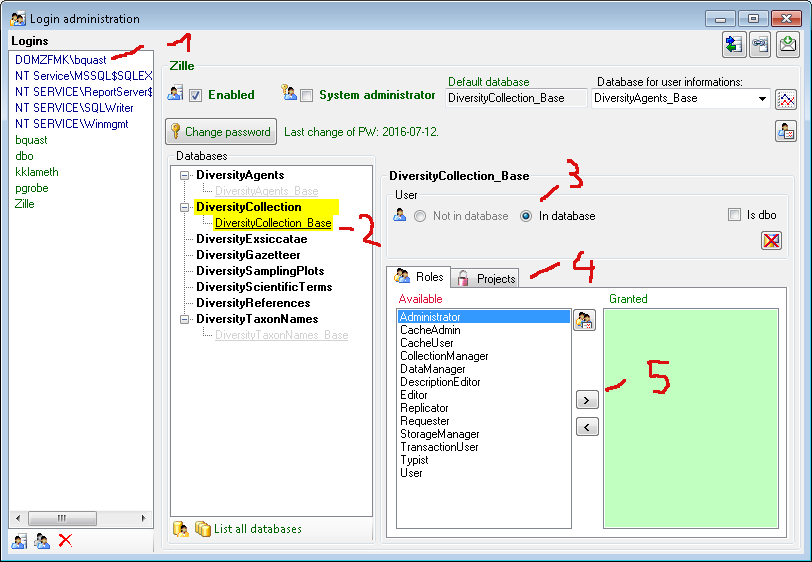Check the Is dbo checkbox
Image resolution: width=812 pixels, height=562 pixels.
(x=735, y=215)
